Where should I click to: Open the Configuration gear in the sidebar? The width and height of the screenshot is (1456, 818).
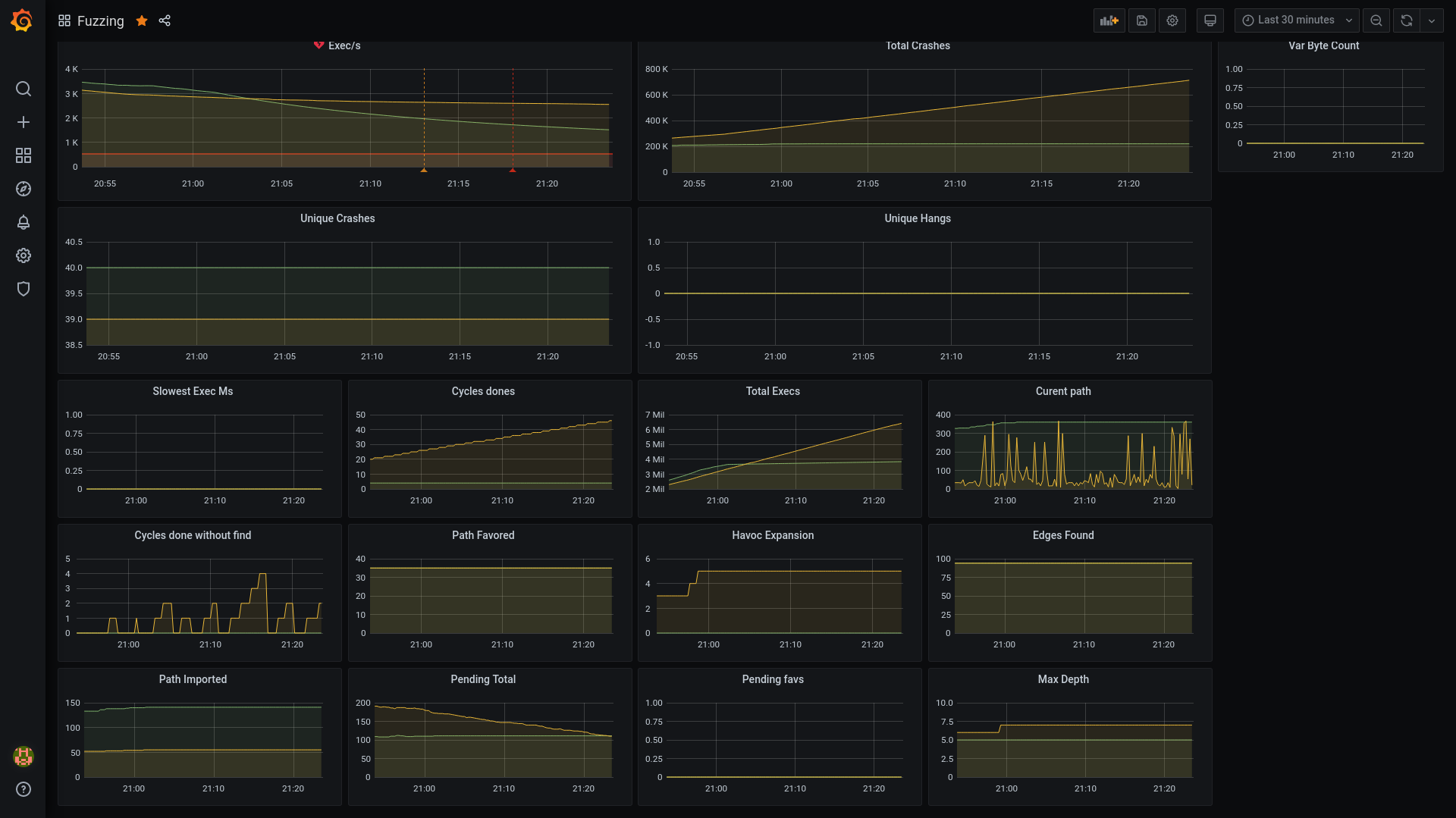pyautogui.click(x=24, y=255)
